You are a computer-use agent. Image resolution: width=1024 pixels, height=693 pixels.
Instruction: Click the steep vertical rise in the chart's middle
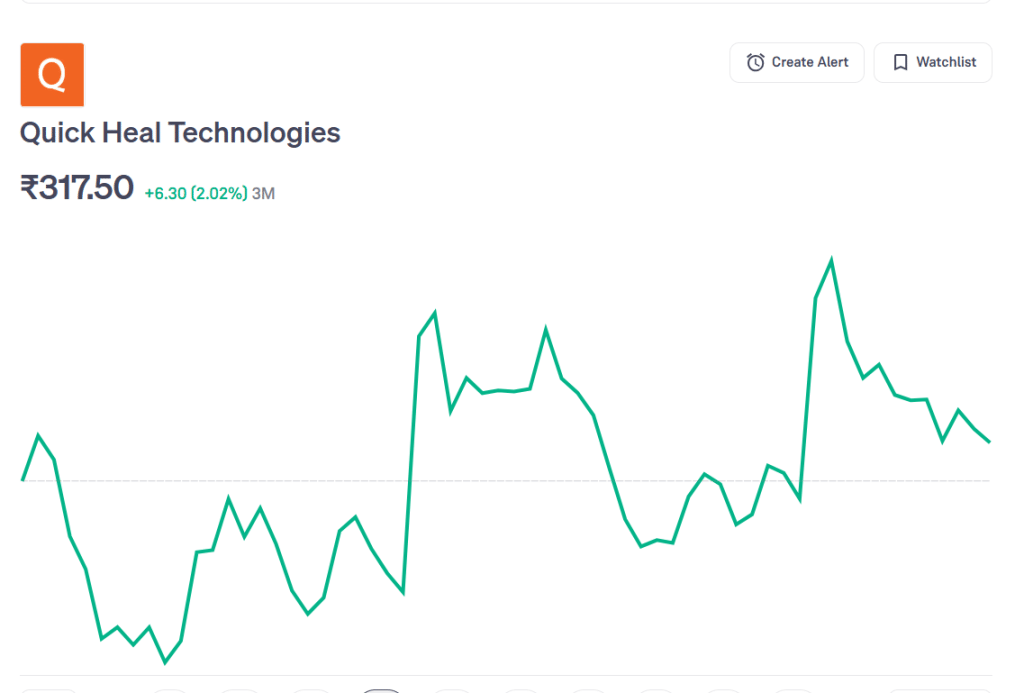pyautogui.click(x=411, y=460)
